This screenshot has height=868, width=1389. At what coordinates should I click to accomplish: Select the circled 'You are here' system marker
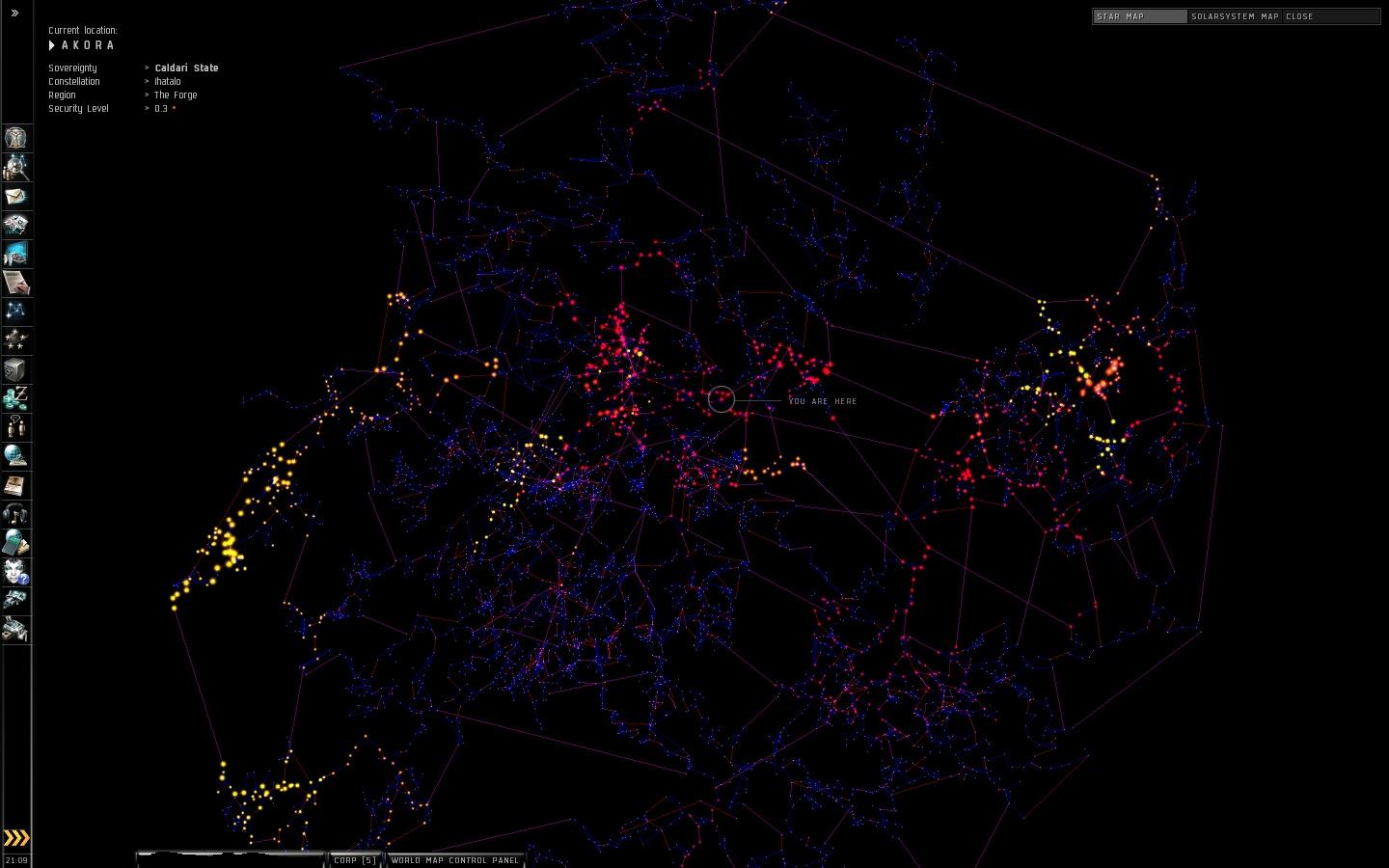[x=722, y=399]
